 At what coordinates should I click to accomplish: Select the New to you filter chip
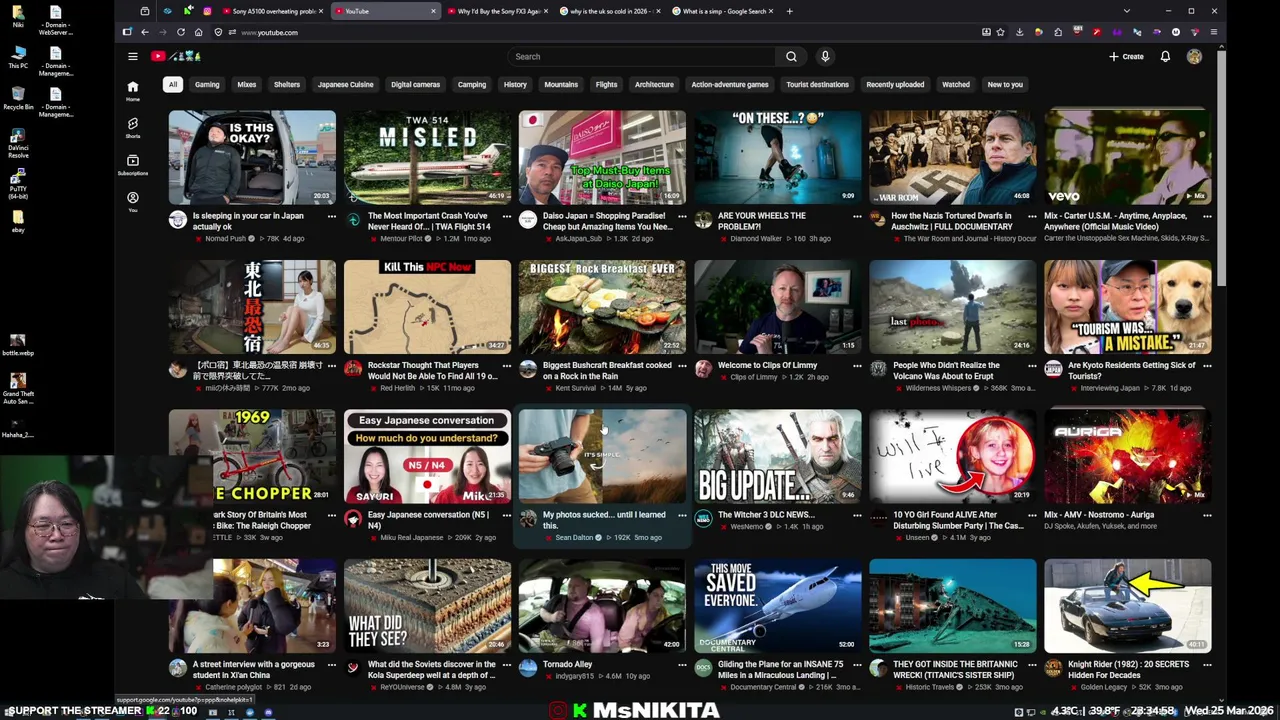click(1005, 84)
